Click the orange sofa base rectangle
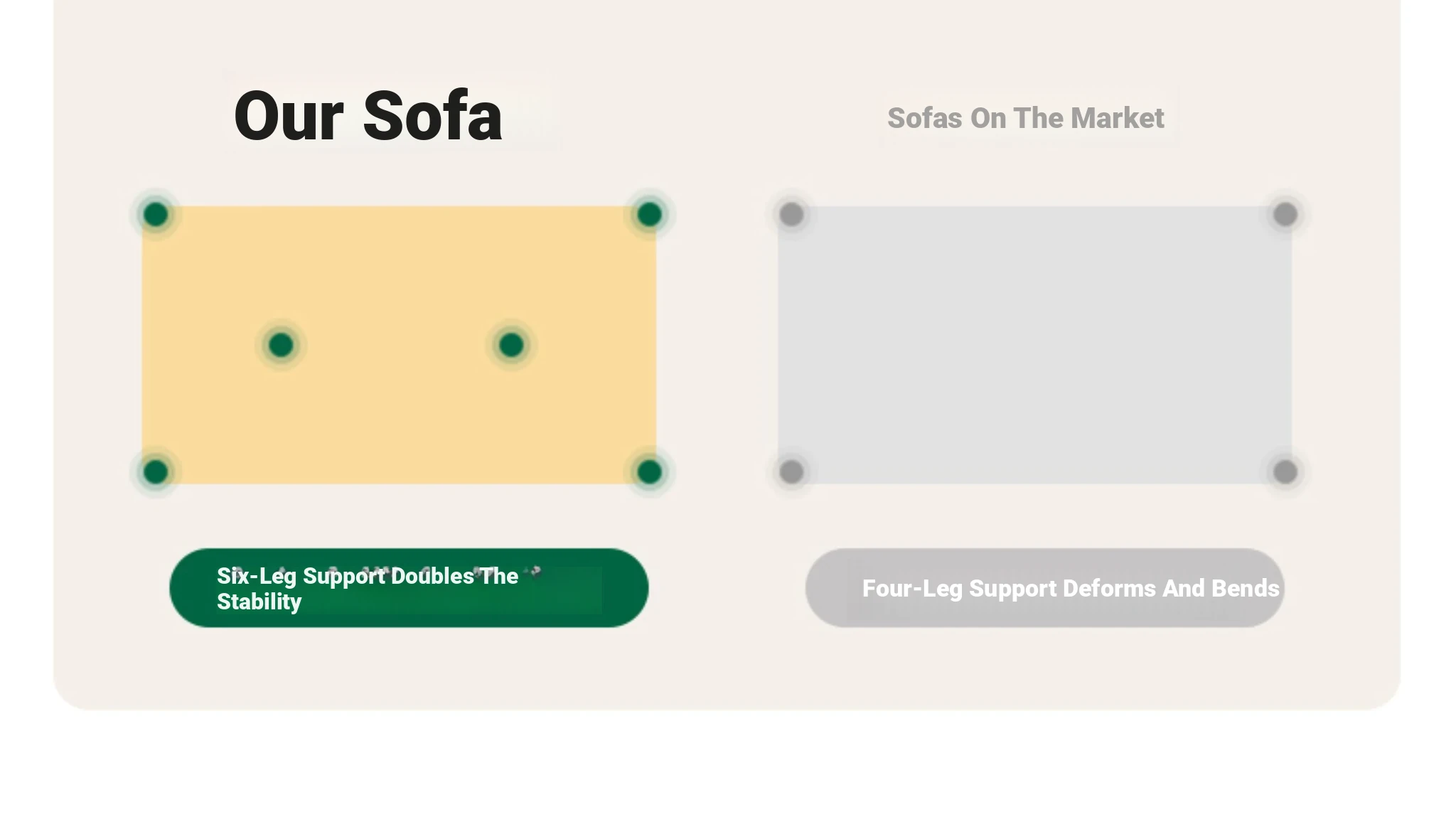1456x817 pixels. click(x=398, y=412)
